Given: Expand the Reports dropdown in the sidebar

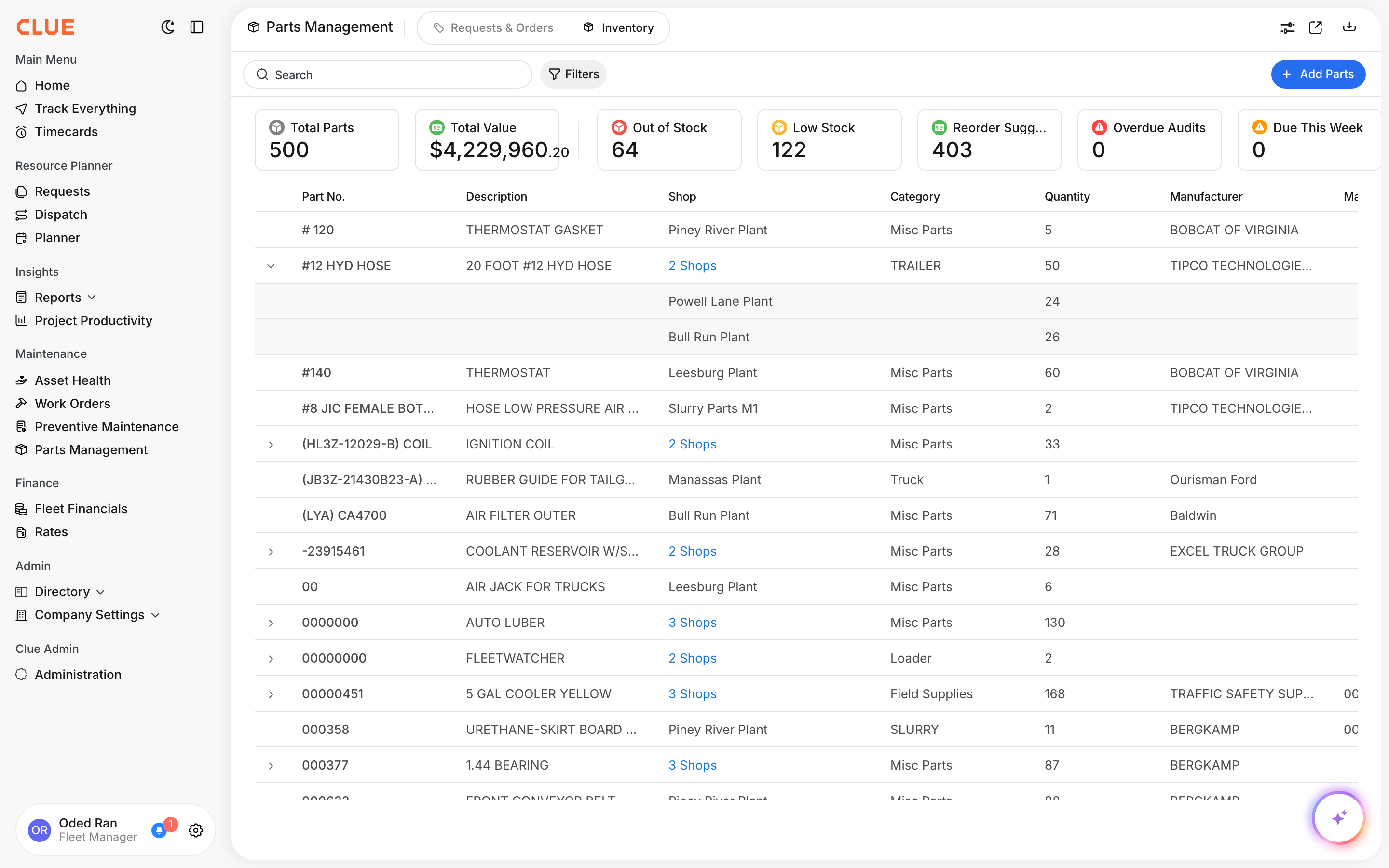Looking at the screenshot, I should [93, 297].
